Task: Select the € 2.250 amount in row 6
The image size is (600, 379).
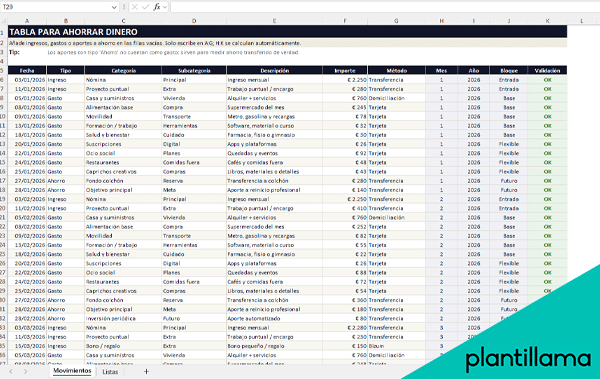Action: [x=345, y=80]
